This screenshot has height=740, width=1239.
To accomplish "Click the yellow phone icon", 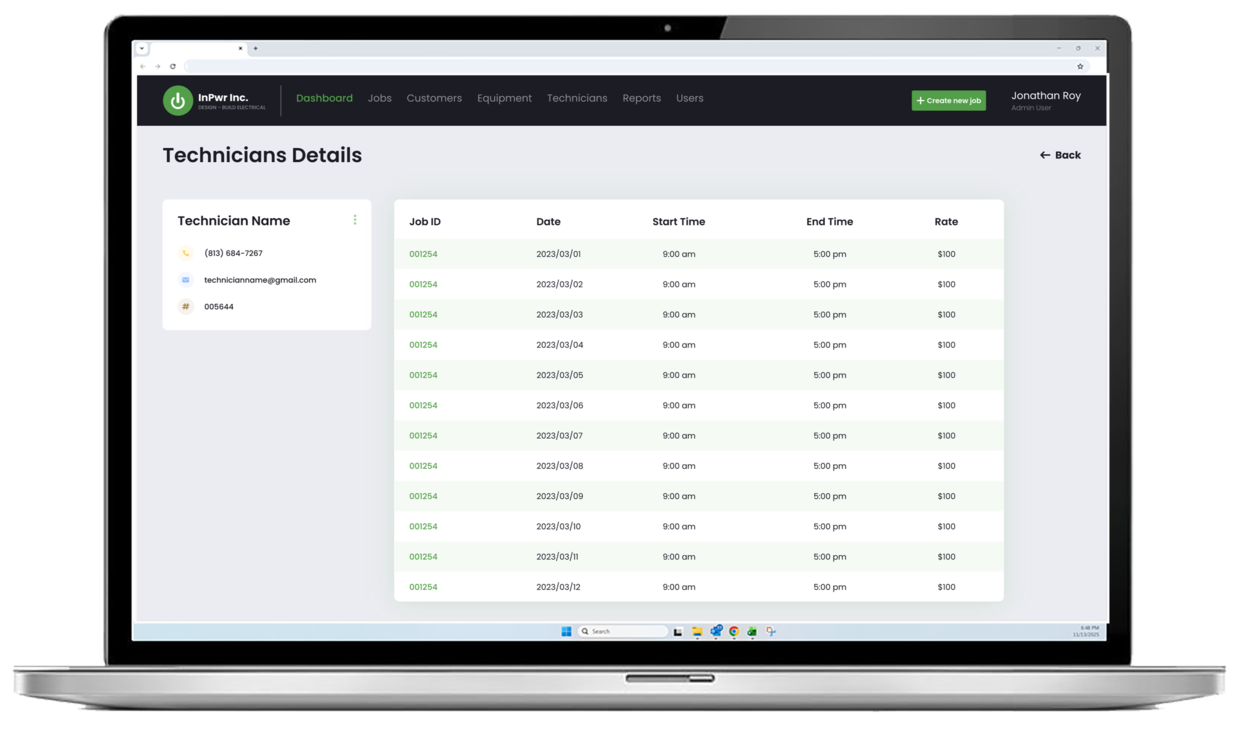I will 185,254.
